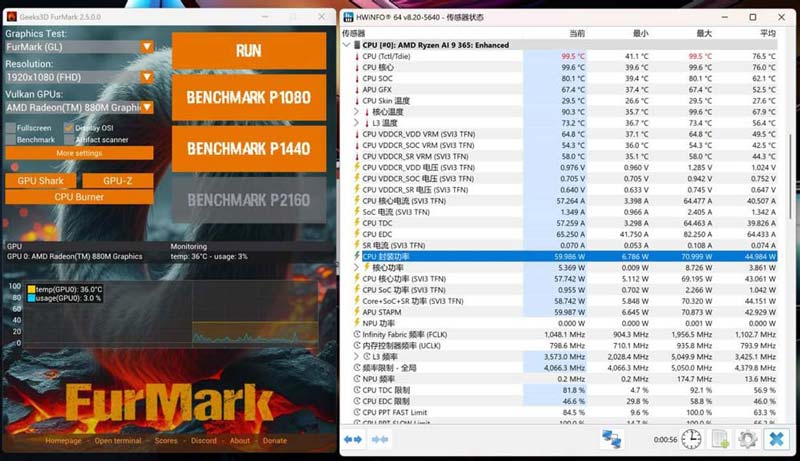Viewport: 800px width, 461px height.
Task: Enable the Benchmark checkbox in FurMark
Action: coord(10,139)
